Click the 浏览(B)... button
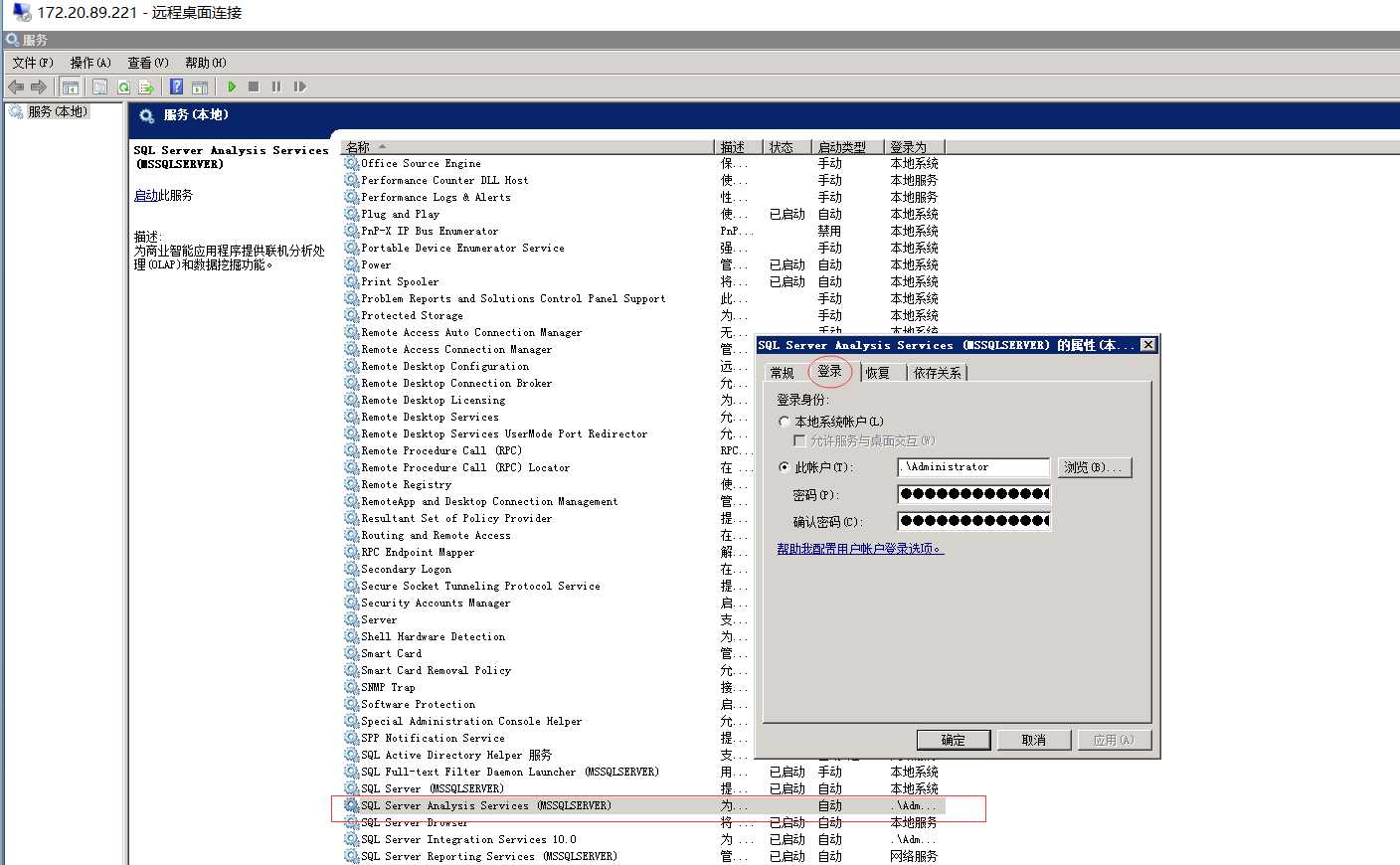The image size is (1400, 865). coord(1093,467)
